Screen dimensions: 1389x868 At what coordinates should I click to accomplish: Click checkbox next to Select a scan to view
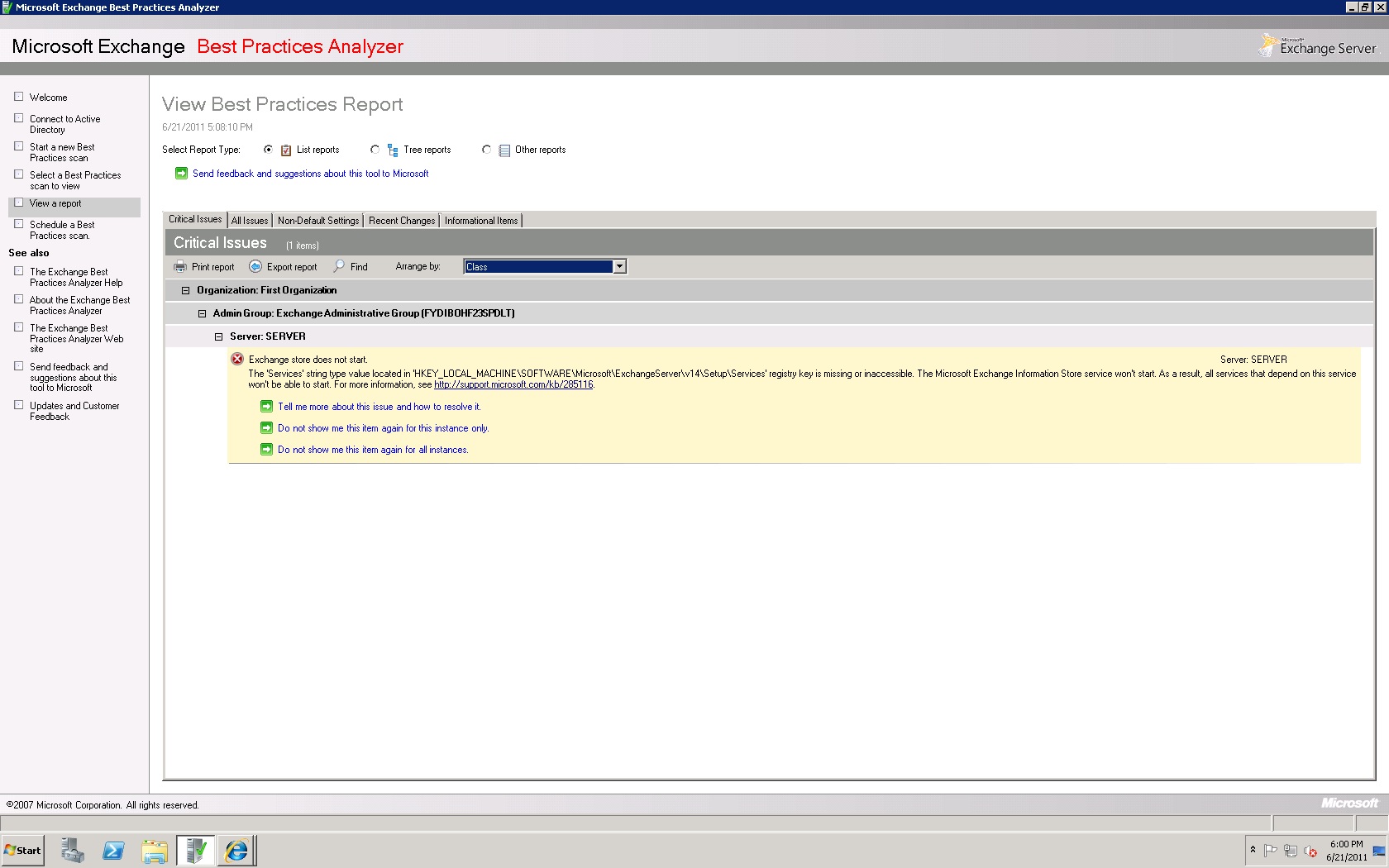tap(19, 174)
